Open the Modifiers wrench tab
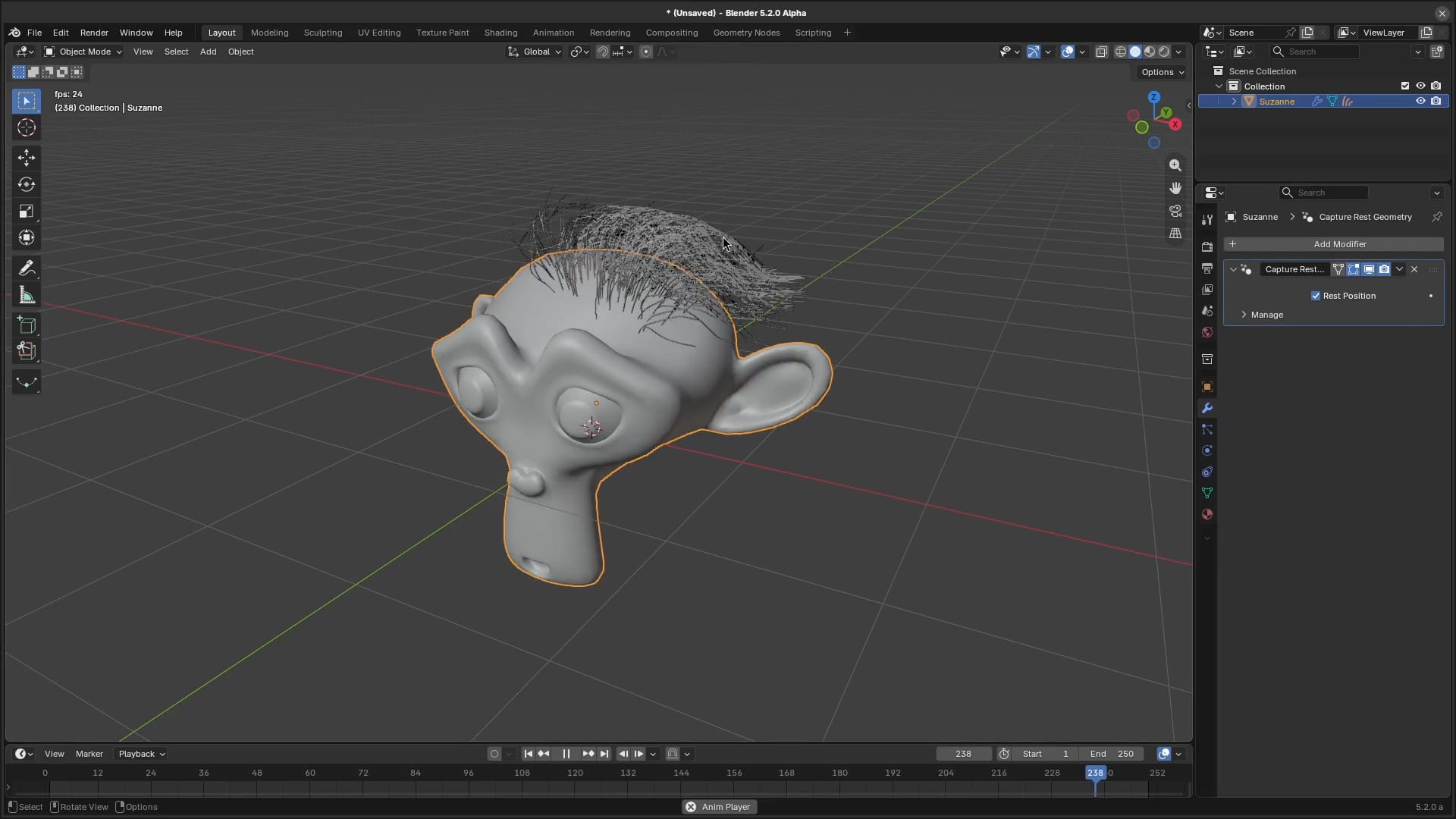 (1207, 408)
